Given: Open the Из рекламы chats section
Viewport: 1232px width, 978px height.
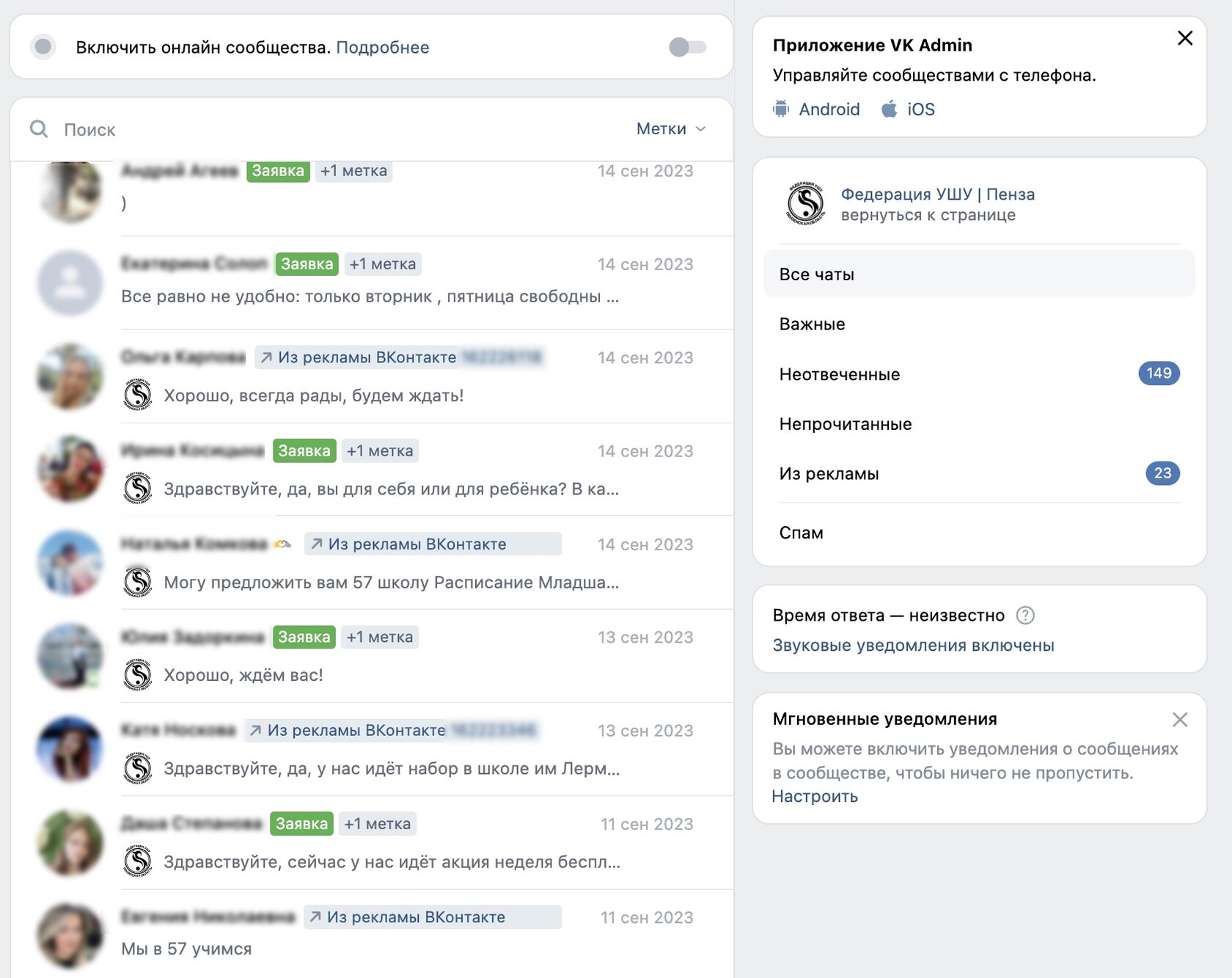Looking at the screenshot, I should coord(979,474).
